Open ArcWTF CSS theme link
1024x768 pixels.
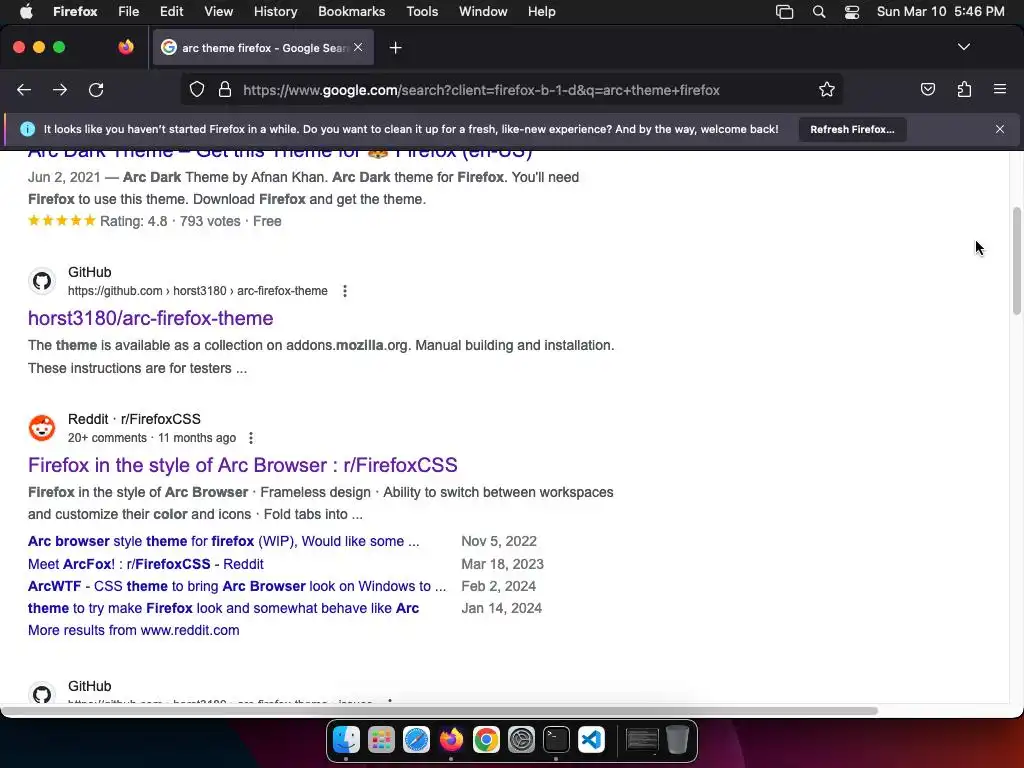[x=237, y=586]
